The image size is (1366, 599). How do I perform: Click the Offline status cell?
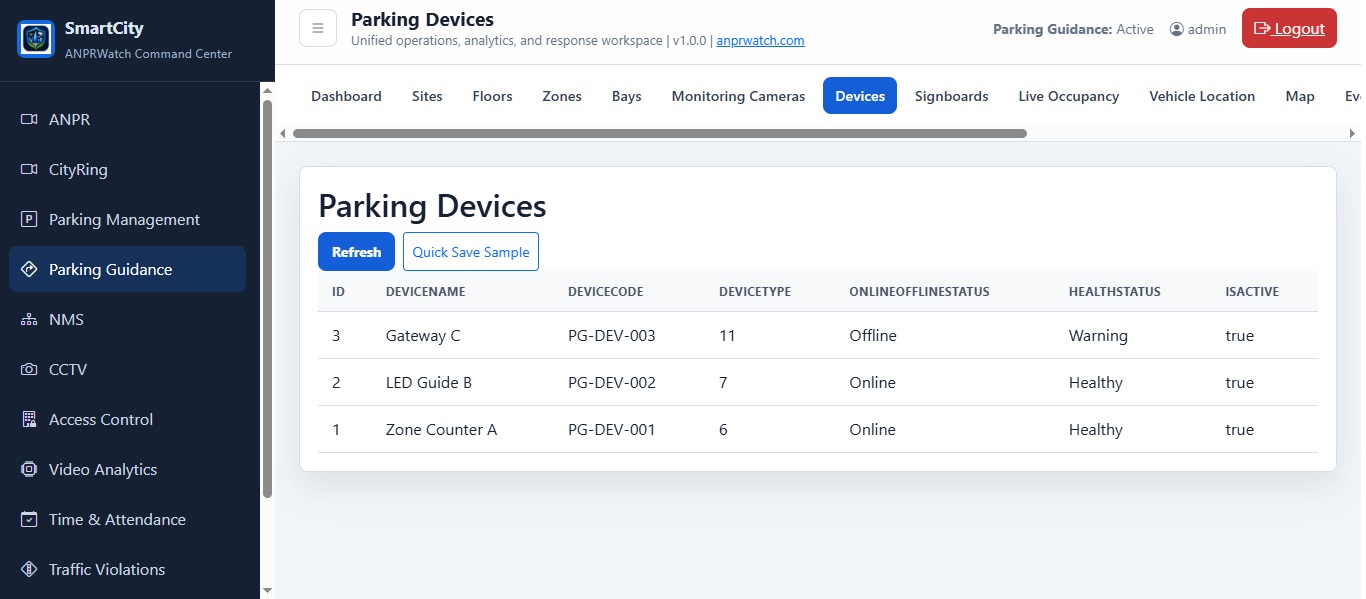tap(873, 336)
